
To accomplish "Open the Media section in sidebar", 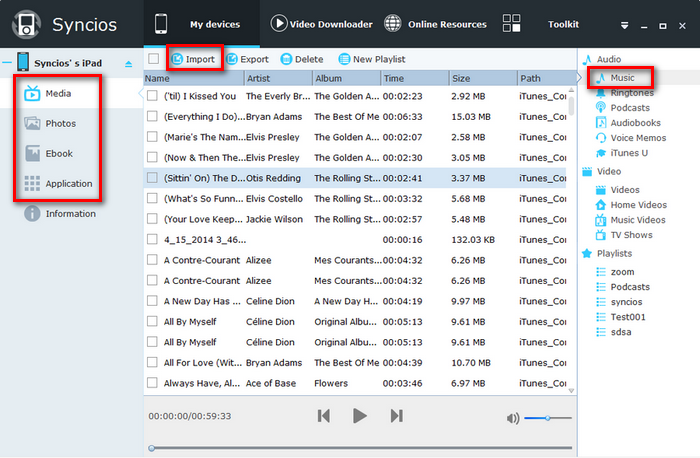I will [x=48, y=93].
